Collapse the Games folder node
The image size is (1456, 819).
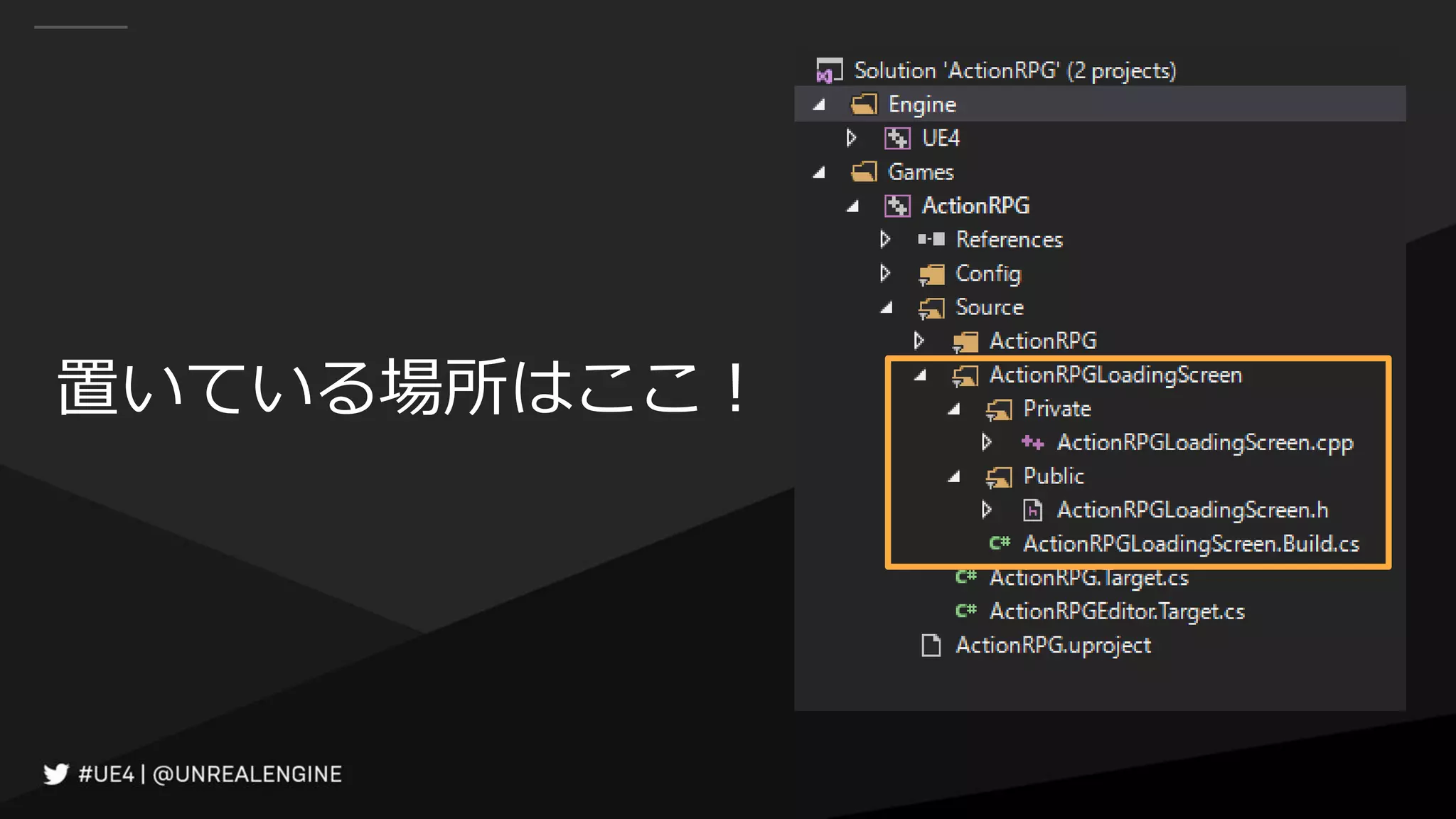click(x=819, y=172)
